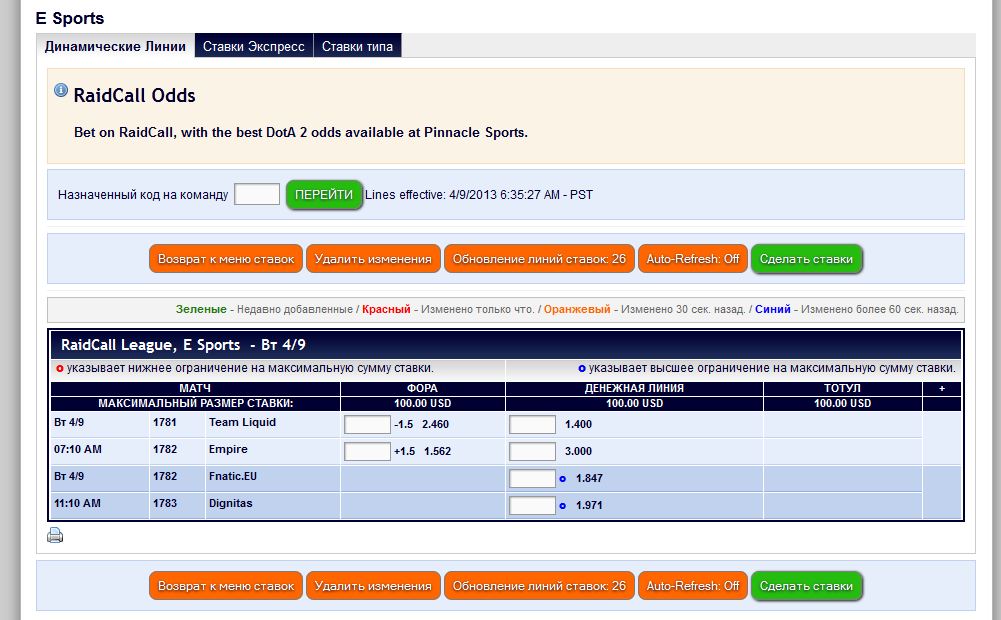Focus the money line stake field for Dignitas
The height and width of the screenshot is (620, 1001).
[x=532, y=505]
